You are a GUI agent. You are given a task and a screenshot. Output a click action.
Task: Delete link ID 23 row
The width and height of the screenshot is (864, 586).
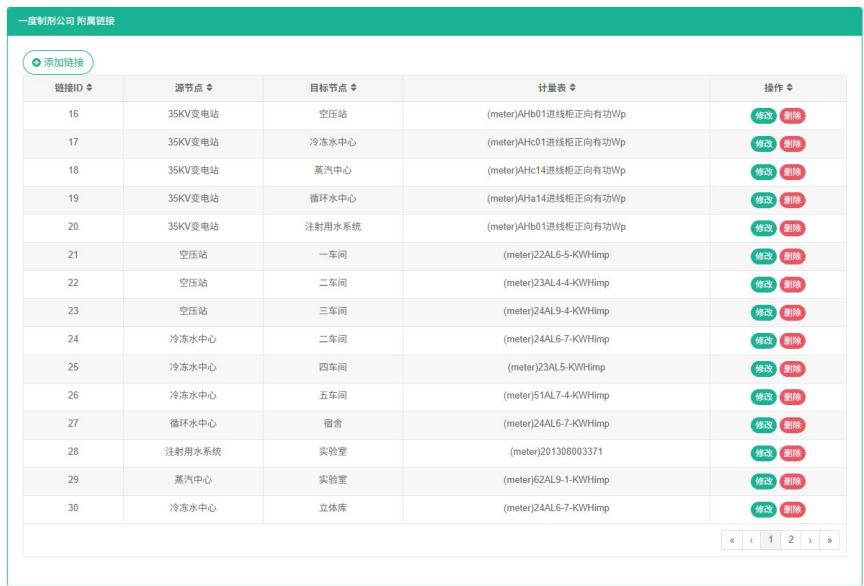pyautogui.click(x=792, y=312)
